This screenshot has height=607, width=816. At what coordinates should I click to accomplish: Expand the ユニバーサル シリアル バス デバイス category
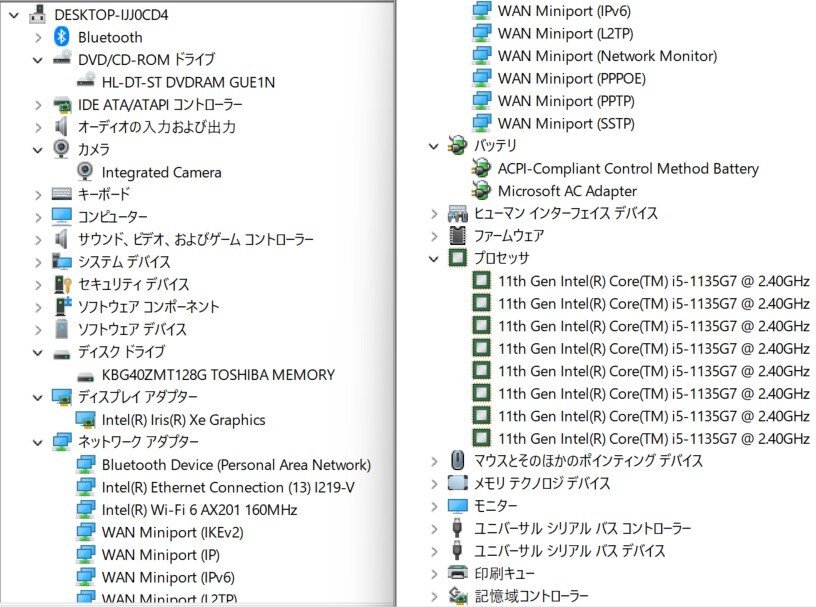tap(434, 551)
